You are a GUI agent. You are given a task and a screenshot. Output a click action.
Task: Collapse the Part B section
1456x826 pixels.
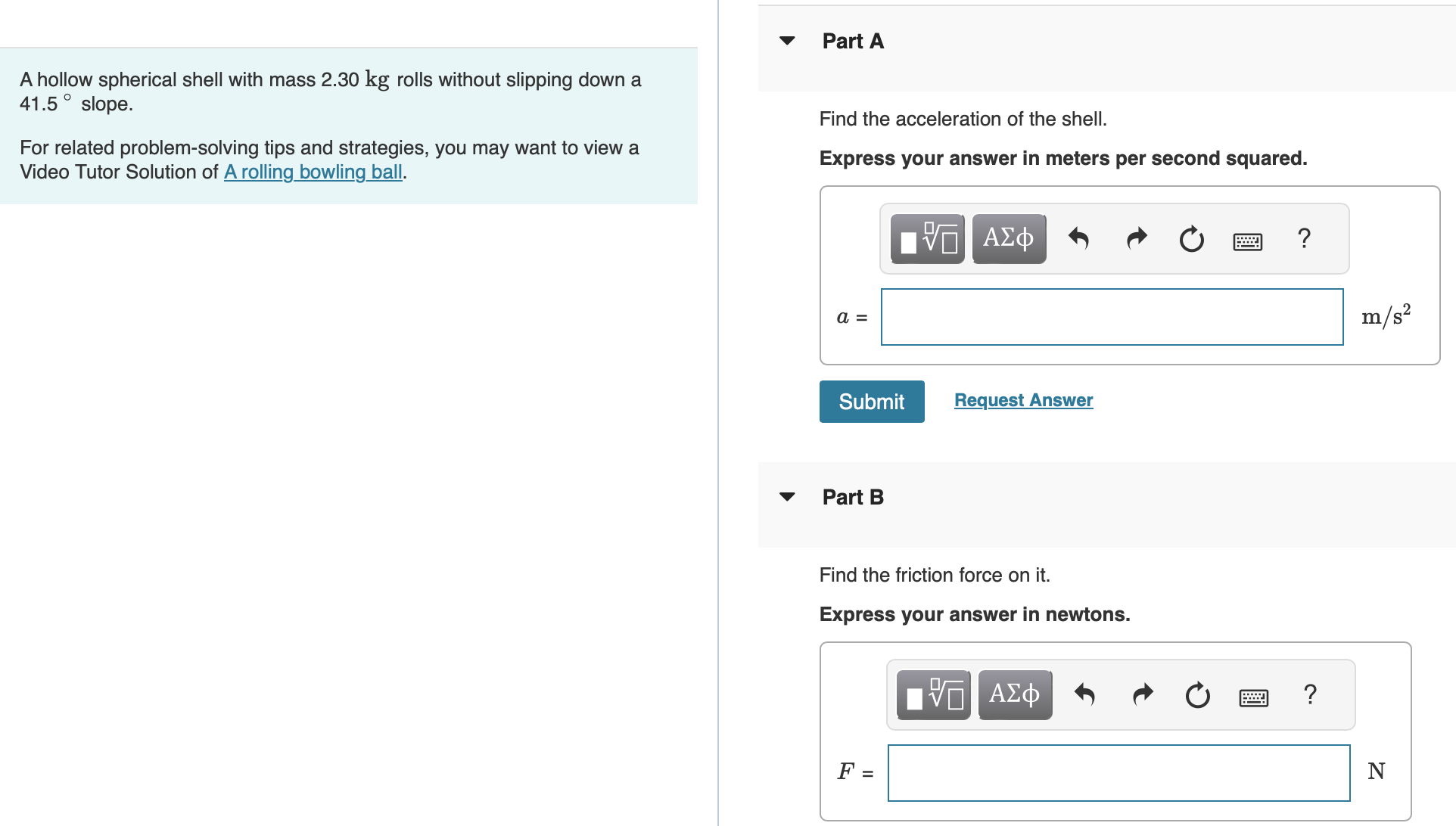pyautogui.click(x=787, y=497)
